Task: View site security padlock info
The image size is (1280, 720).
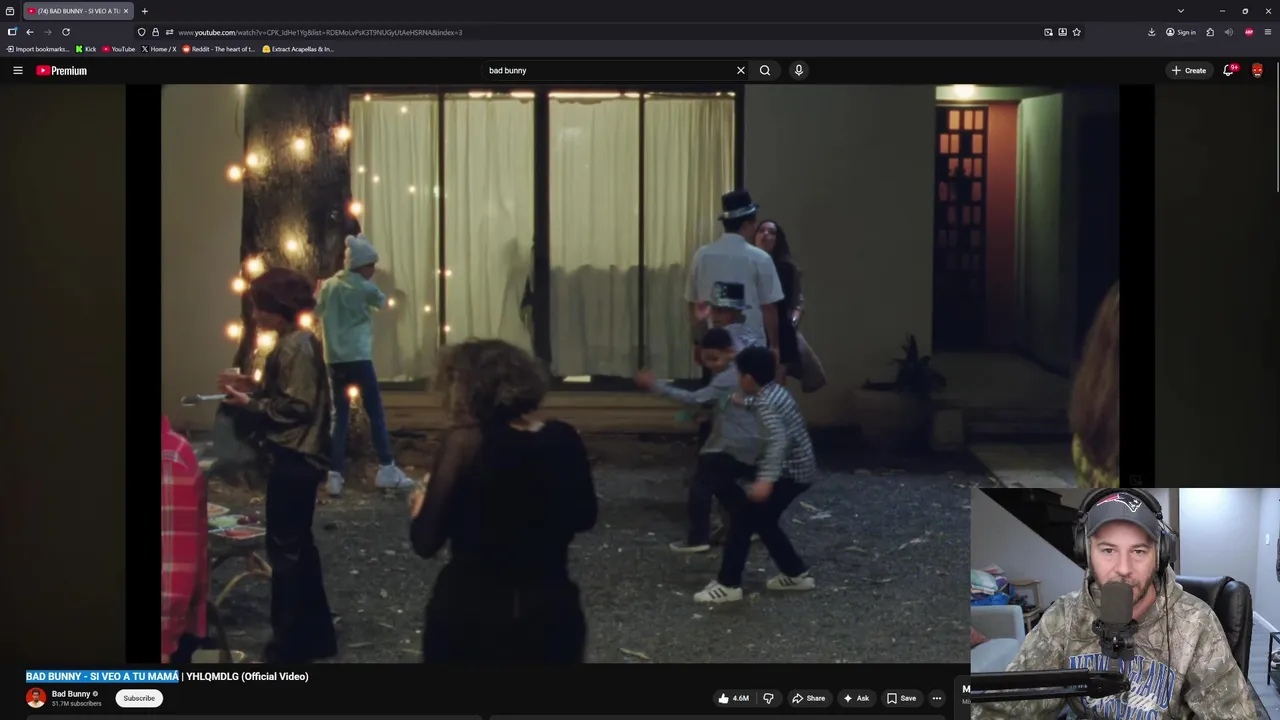Action: pyautogui.click(x=155, y=32)
